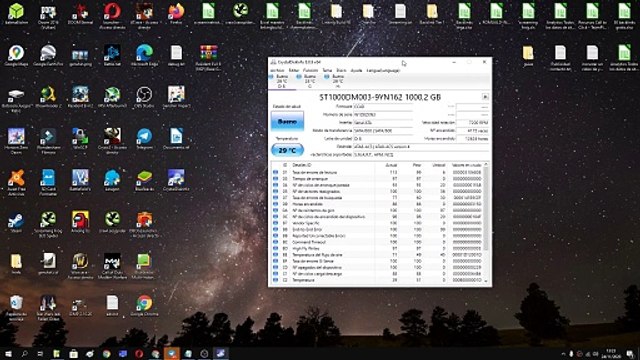Open the Google Chrome desktop shortcut
The height and width of the screenshot is (360, 640).
[144, 306]
